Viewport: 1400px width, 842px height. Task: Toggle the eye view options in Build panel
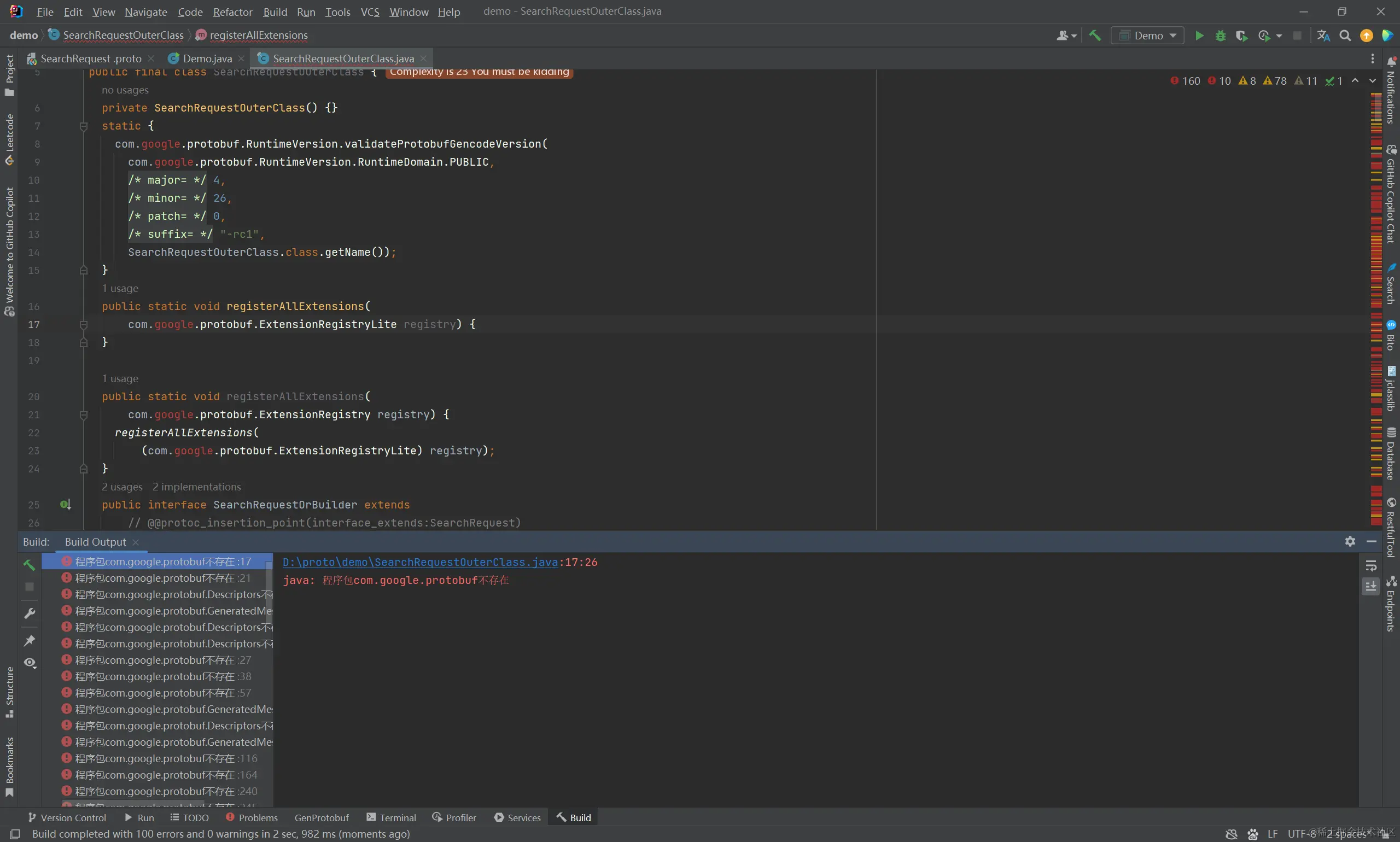[30, 663]
